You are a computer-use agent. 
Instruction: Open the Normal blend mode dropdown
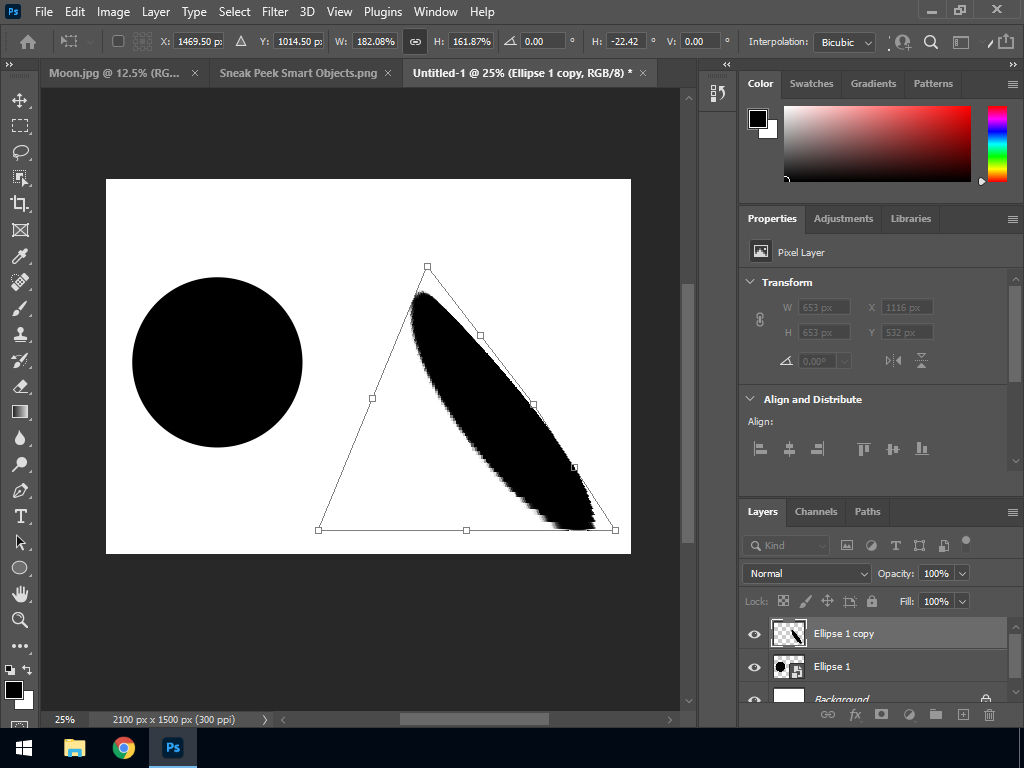click(807, 573)
